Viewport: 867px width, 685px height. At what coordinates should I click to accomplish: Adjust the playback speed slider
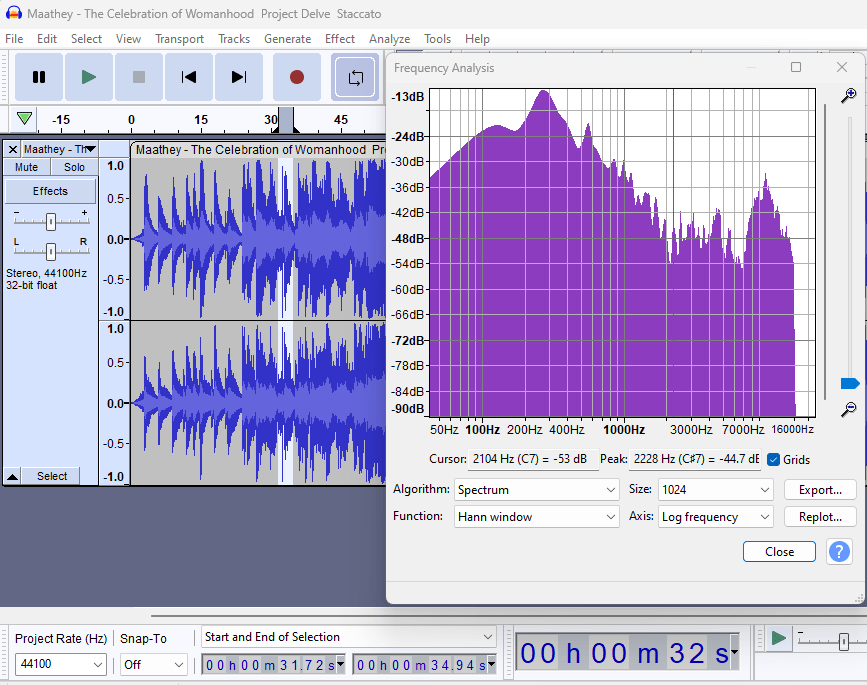click(843, 642)
